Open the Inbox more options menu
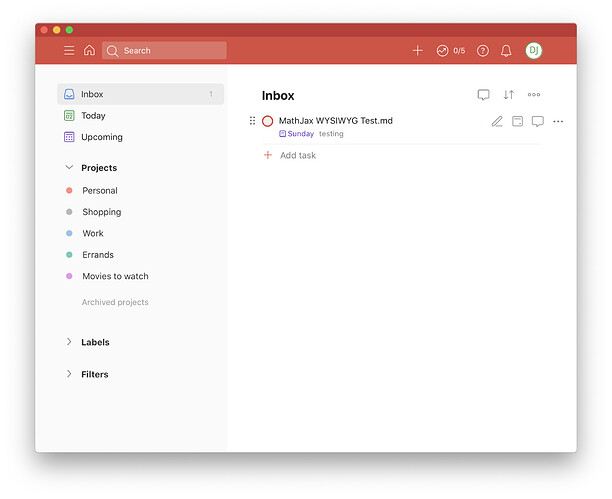Image resolution: width=612 pixels, height=499 pixels. 534,94
